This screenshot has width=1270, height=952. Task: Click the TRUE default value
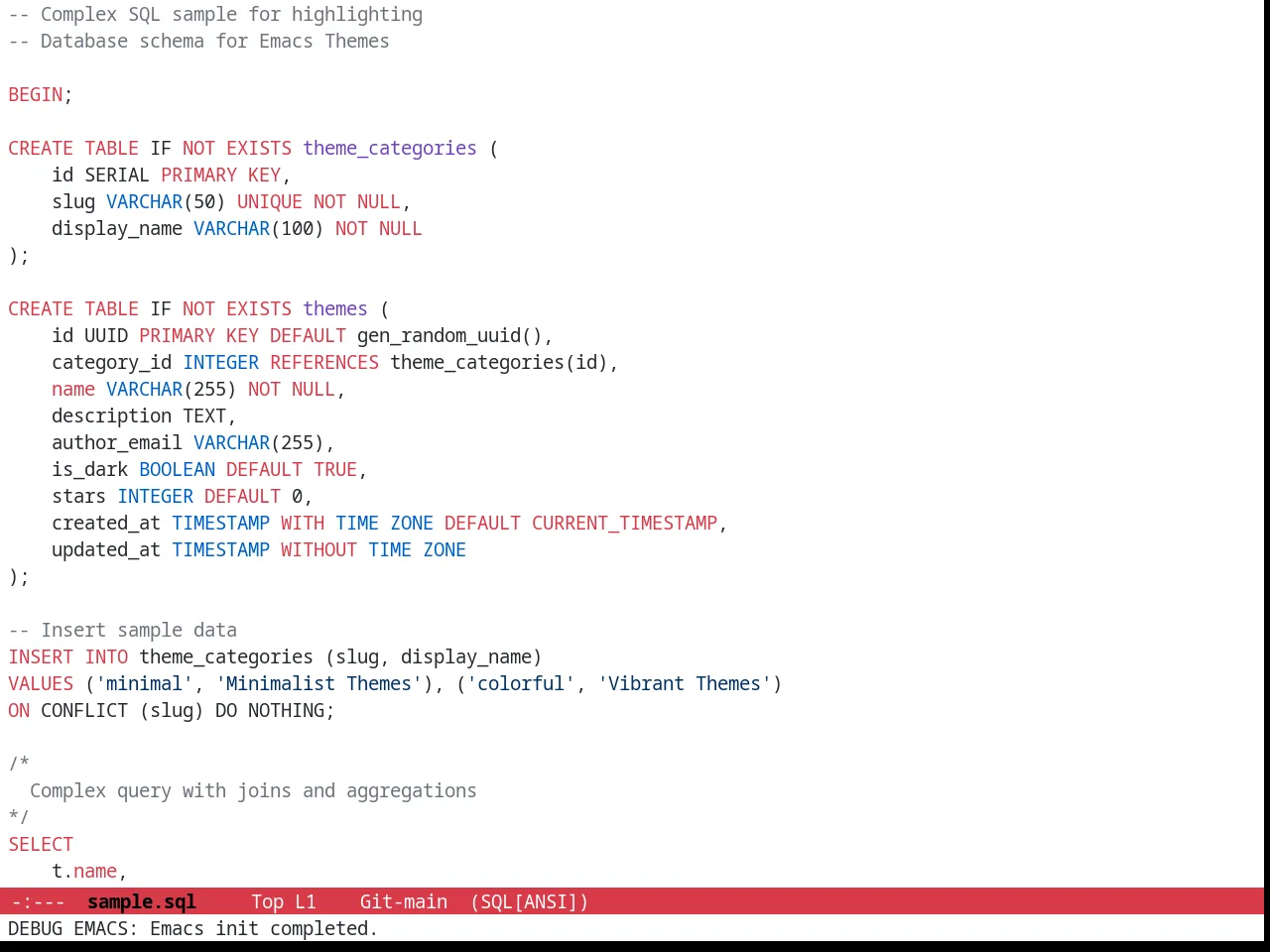pyautogui.click(x=335, y=469)
